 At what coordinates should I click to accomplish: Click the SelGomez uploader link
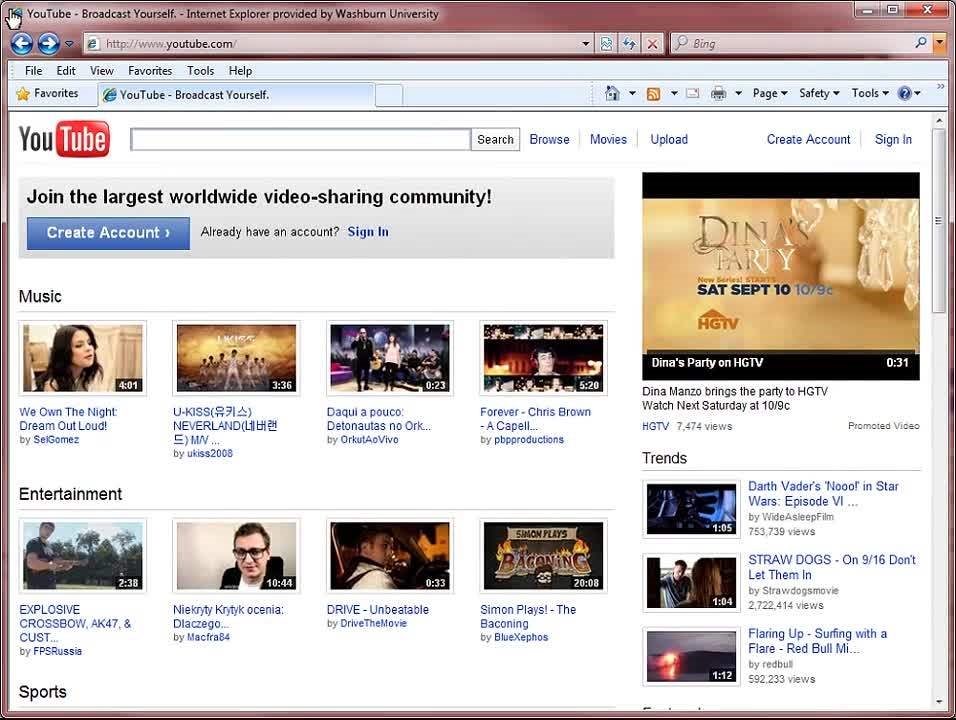tap(56, 440)
